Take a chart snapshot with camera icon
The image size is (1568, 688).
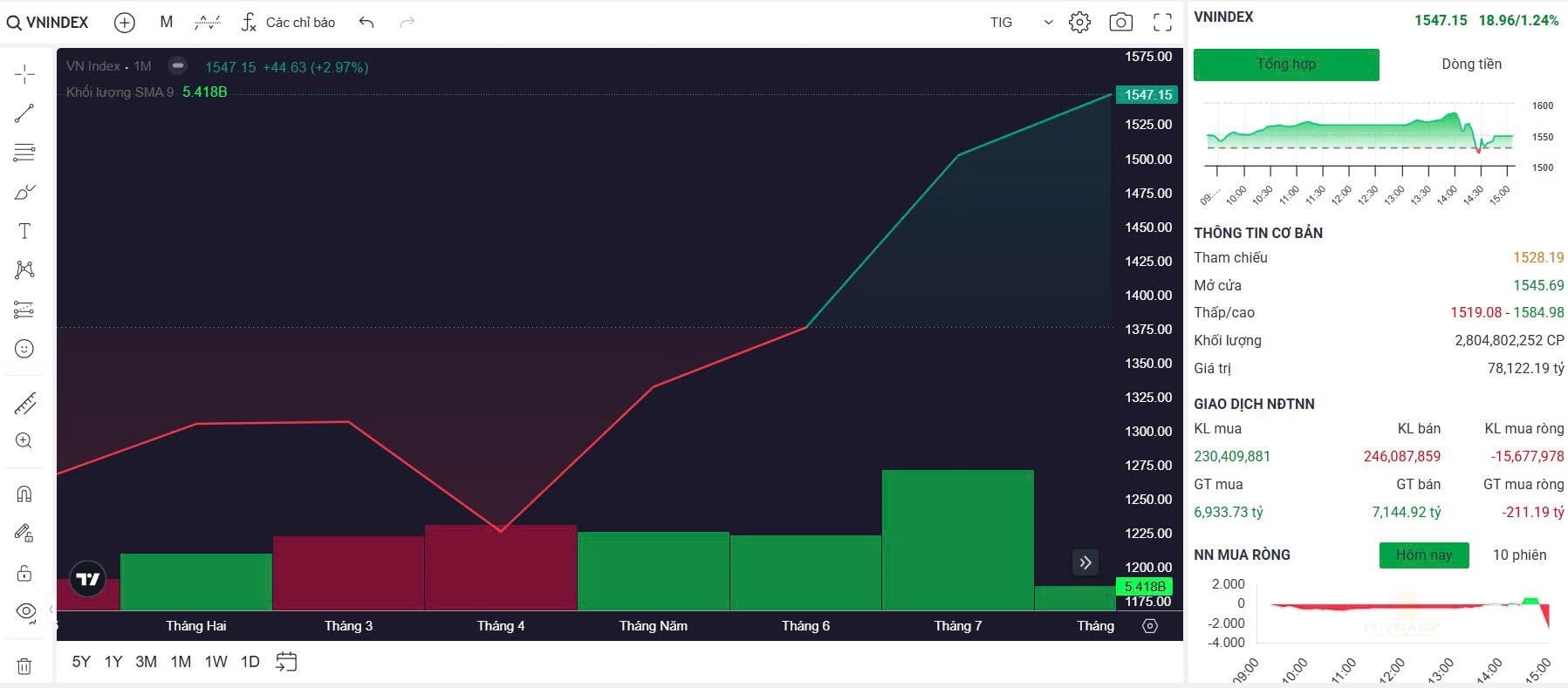1120,23
